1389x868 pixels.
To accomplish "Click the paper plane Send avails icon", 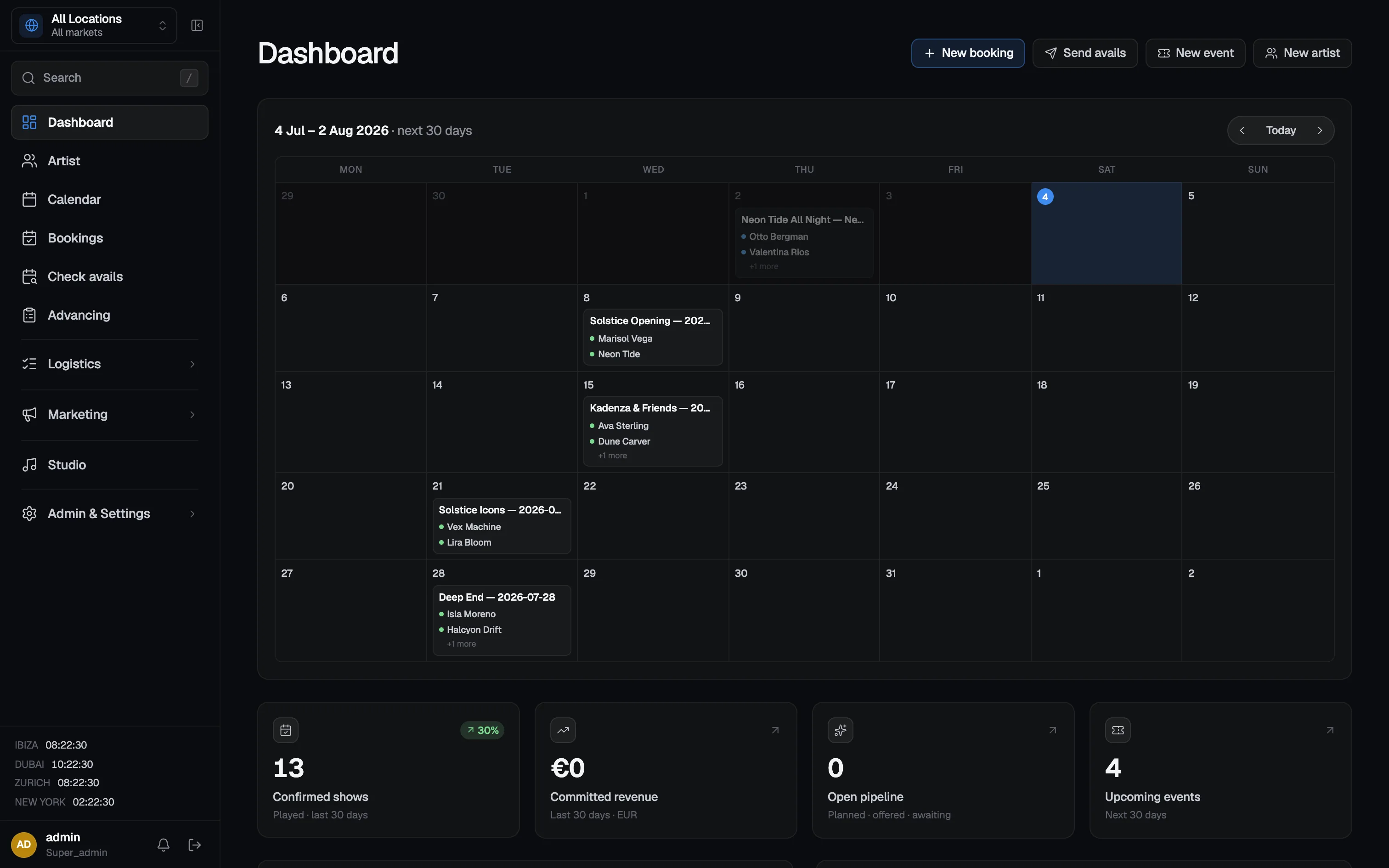I will point(1050,53).
